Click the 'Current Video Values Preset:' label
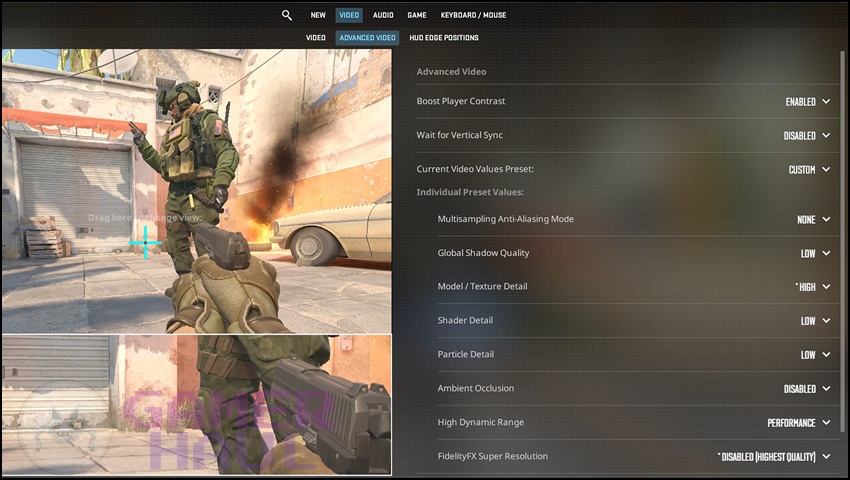 coord(475,169)
